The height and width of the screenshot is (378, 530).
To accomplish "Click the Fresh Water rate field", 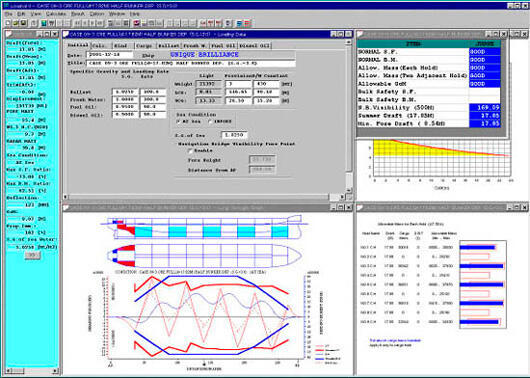I will 153,99.
